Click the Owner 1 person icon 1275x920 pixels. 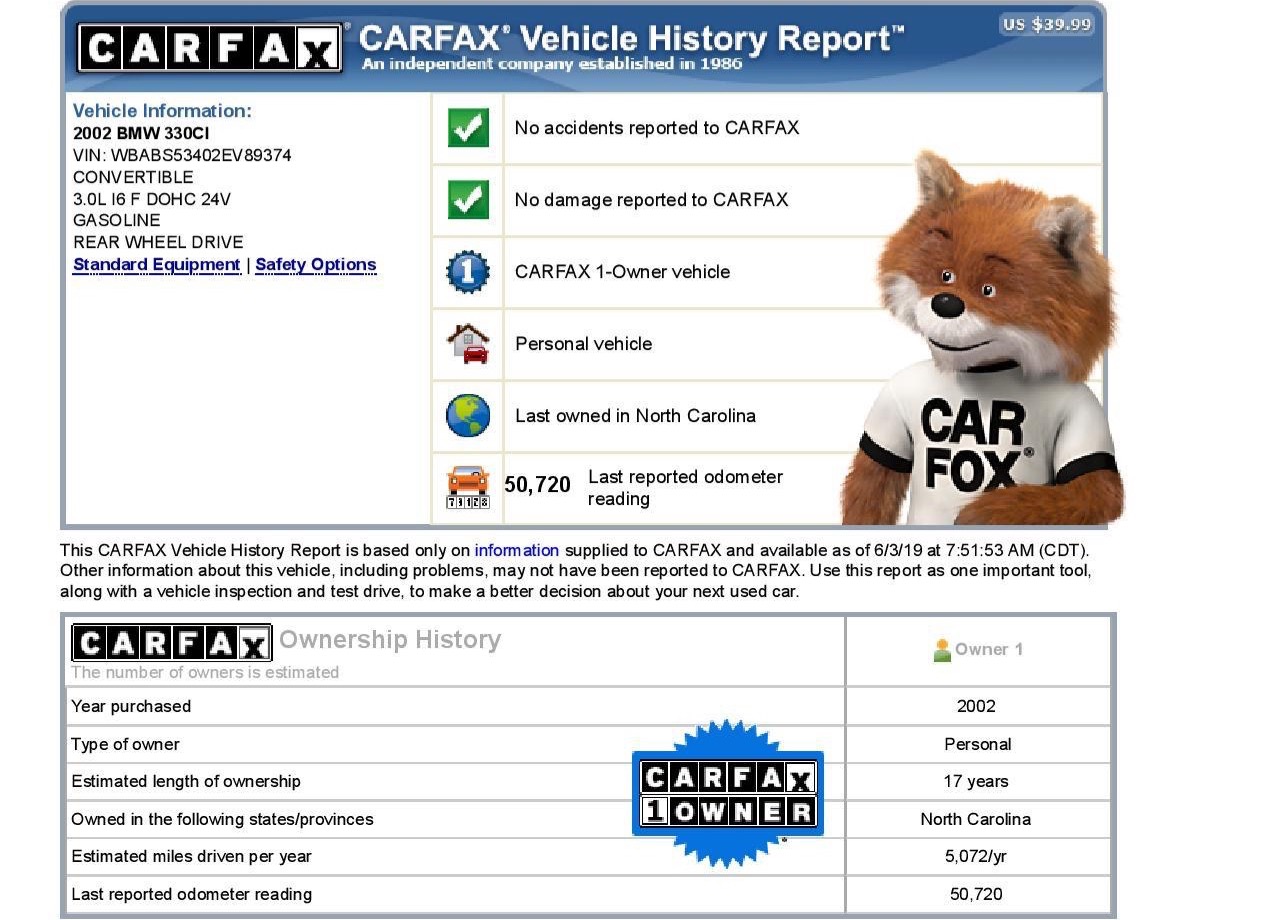coord(941,650)
